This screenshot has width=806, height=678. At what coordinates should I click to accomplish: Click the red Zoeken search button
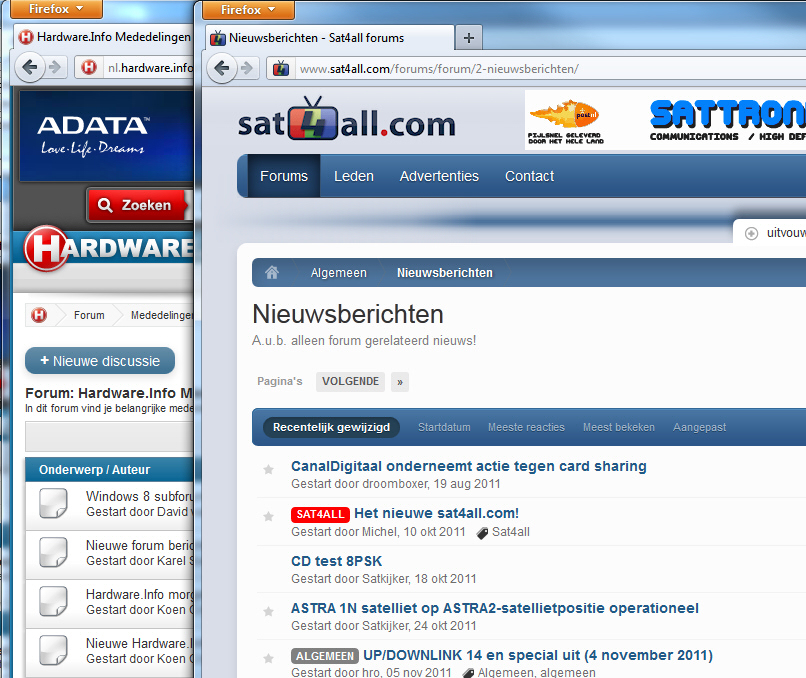tap(137, 205)
